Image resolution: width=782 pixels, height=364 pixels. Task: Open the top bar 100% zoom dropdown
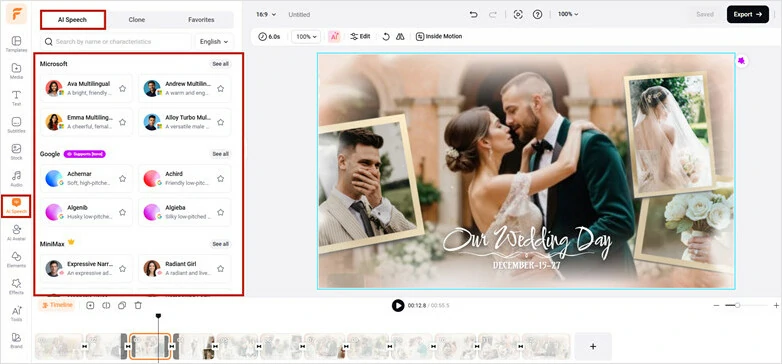tap(568, 14)
